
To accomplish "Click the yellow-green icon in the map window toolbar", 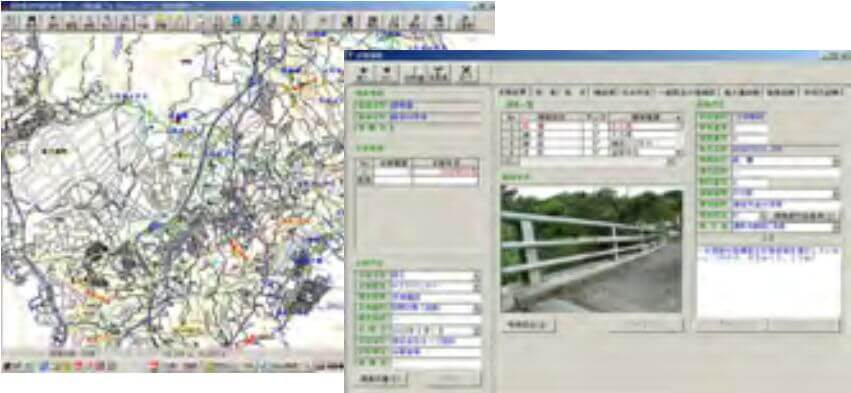I will coord(161,22).
